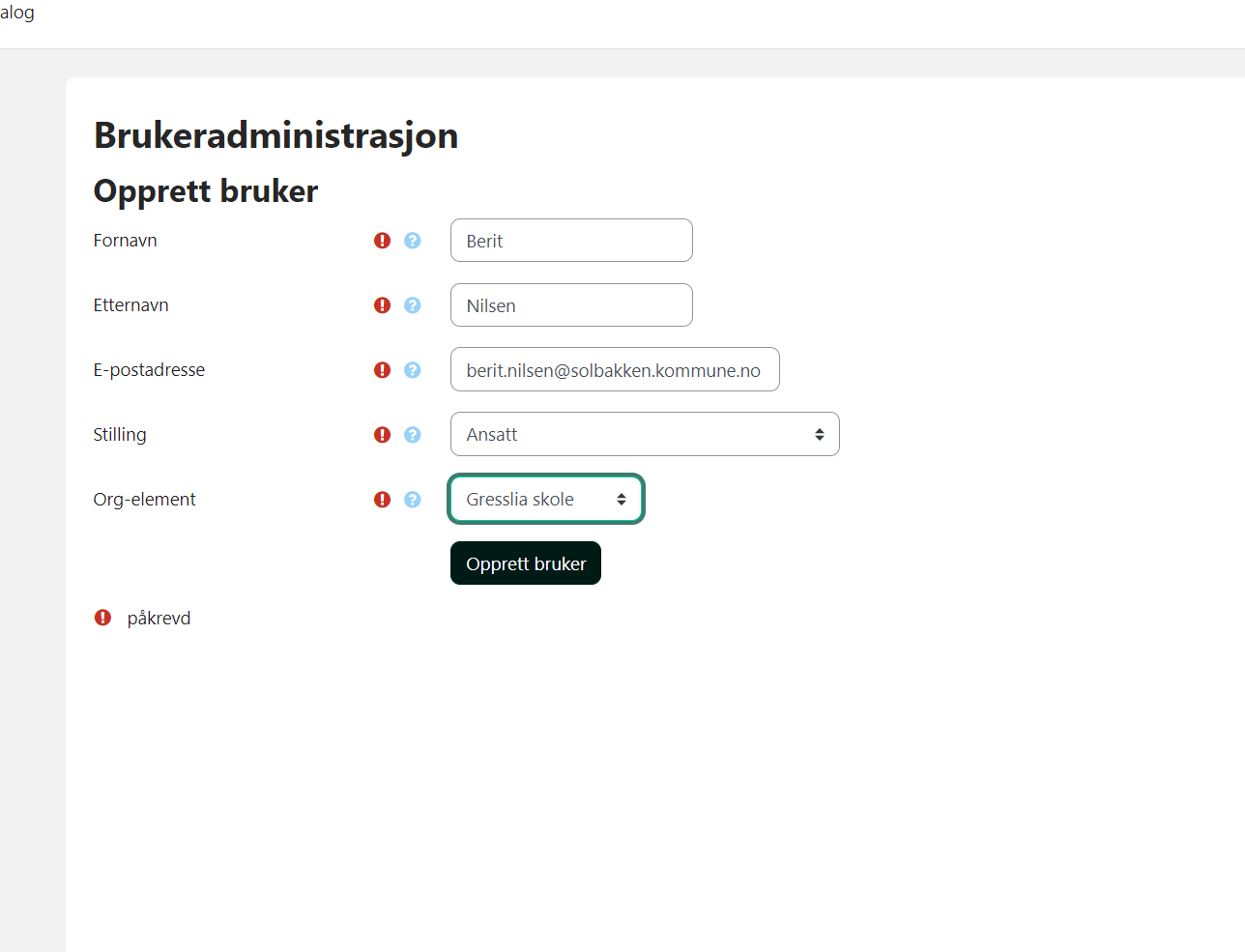This screenshot has height=952, width=1245.
Task: Open the Stilling dropdown showing Ansatt
Action: click(645, 434)
